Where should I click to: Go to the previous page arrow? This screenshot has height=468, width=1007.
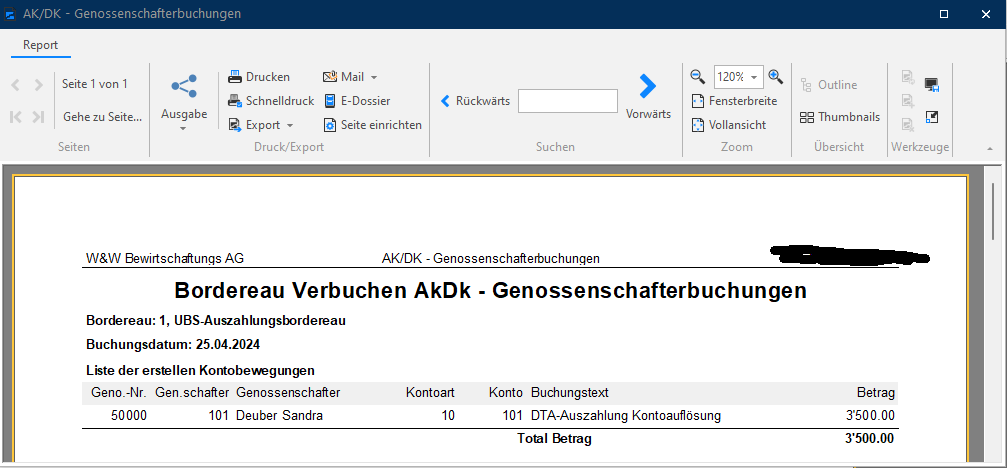click(16, 85)
